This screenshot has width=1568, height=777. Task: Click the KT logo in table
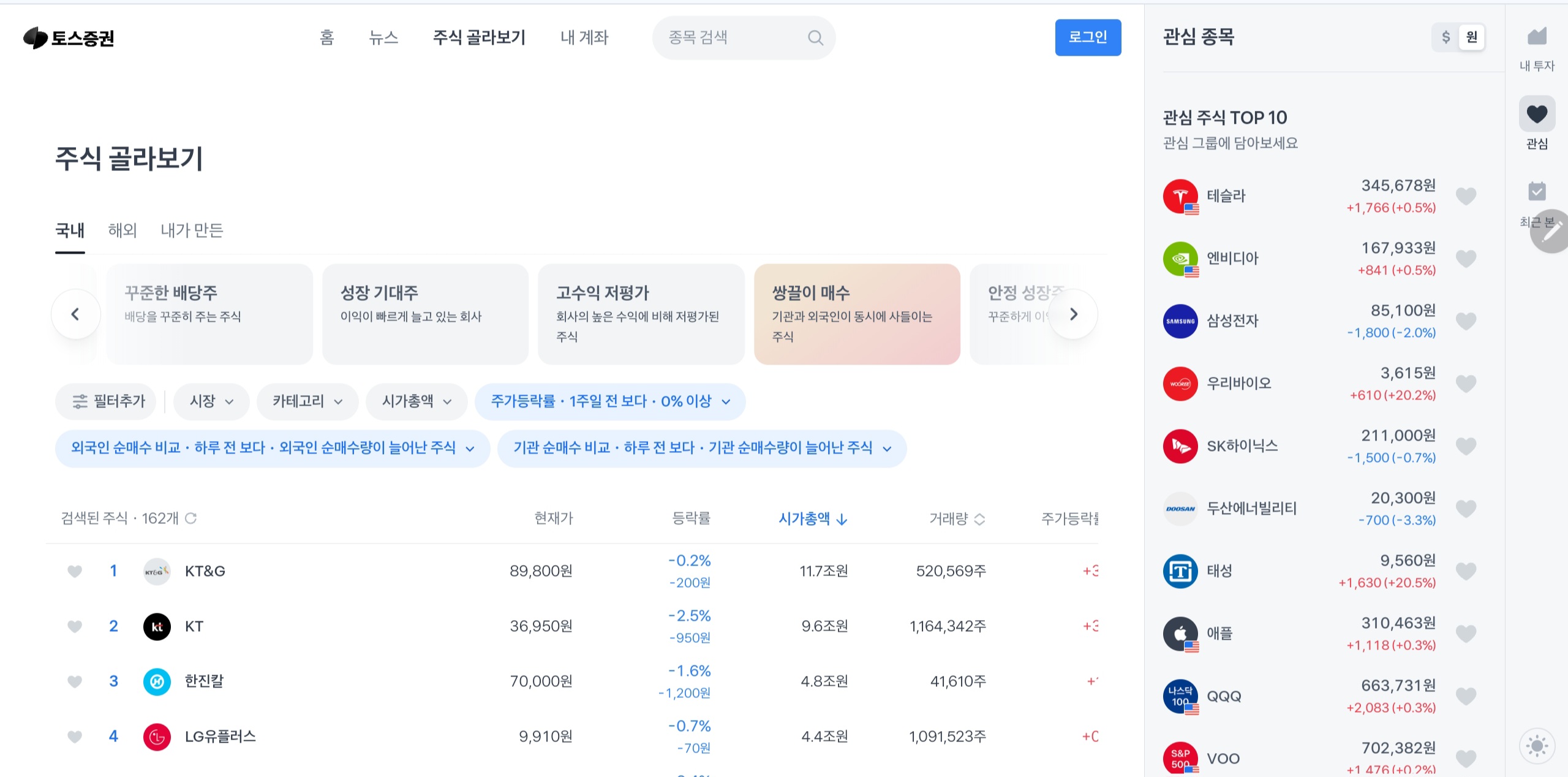[157, 627]
